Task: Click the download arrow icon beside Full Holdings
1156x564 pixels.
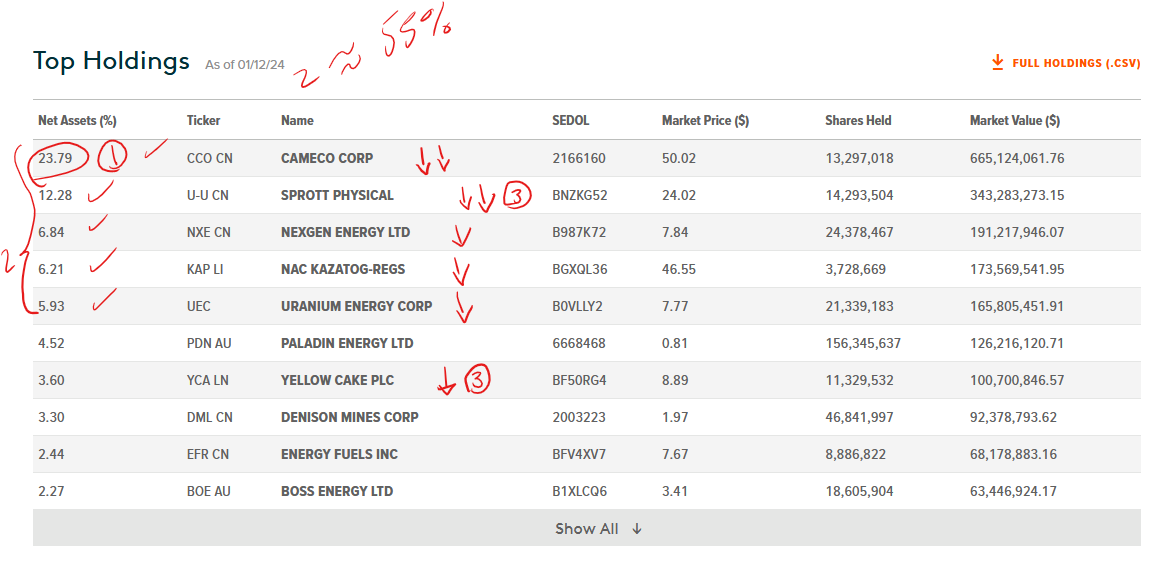Action: click(x=997, y=62)
